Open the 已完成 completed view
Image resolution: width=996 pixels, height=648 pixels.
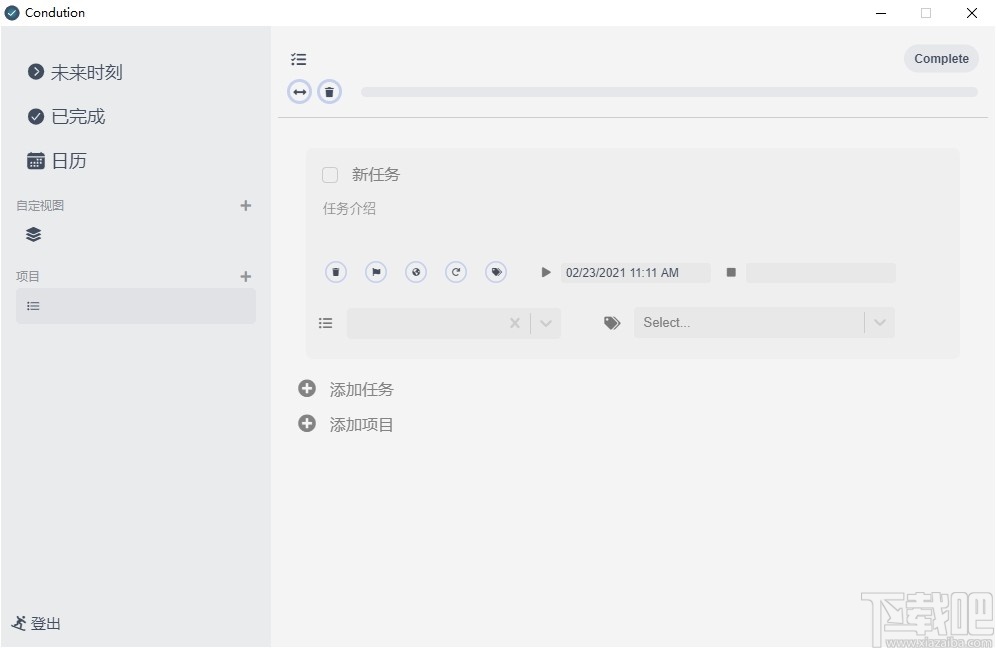(66, 117)
